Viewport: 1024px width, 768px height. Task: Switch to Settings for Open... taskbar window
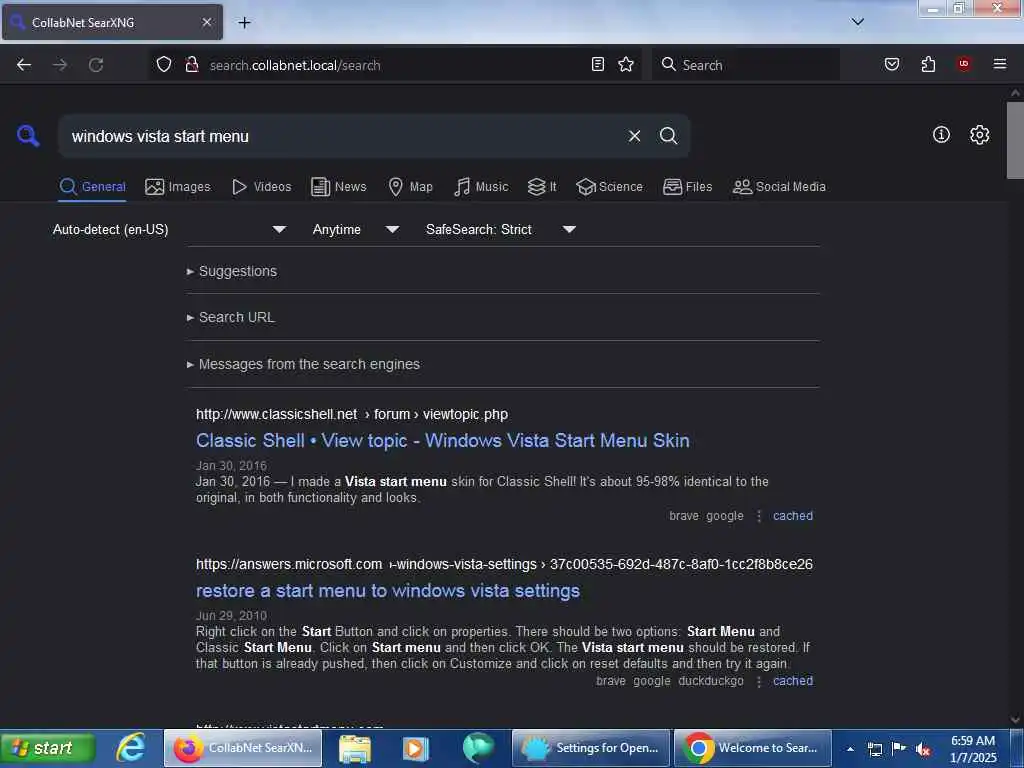pyautogui.click(x=591, y=748)
